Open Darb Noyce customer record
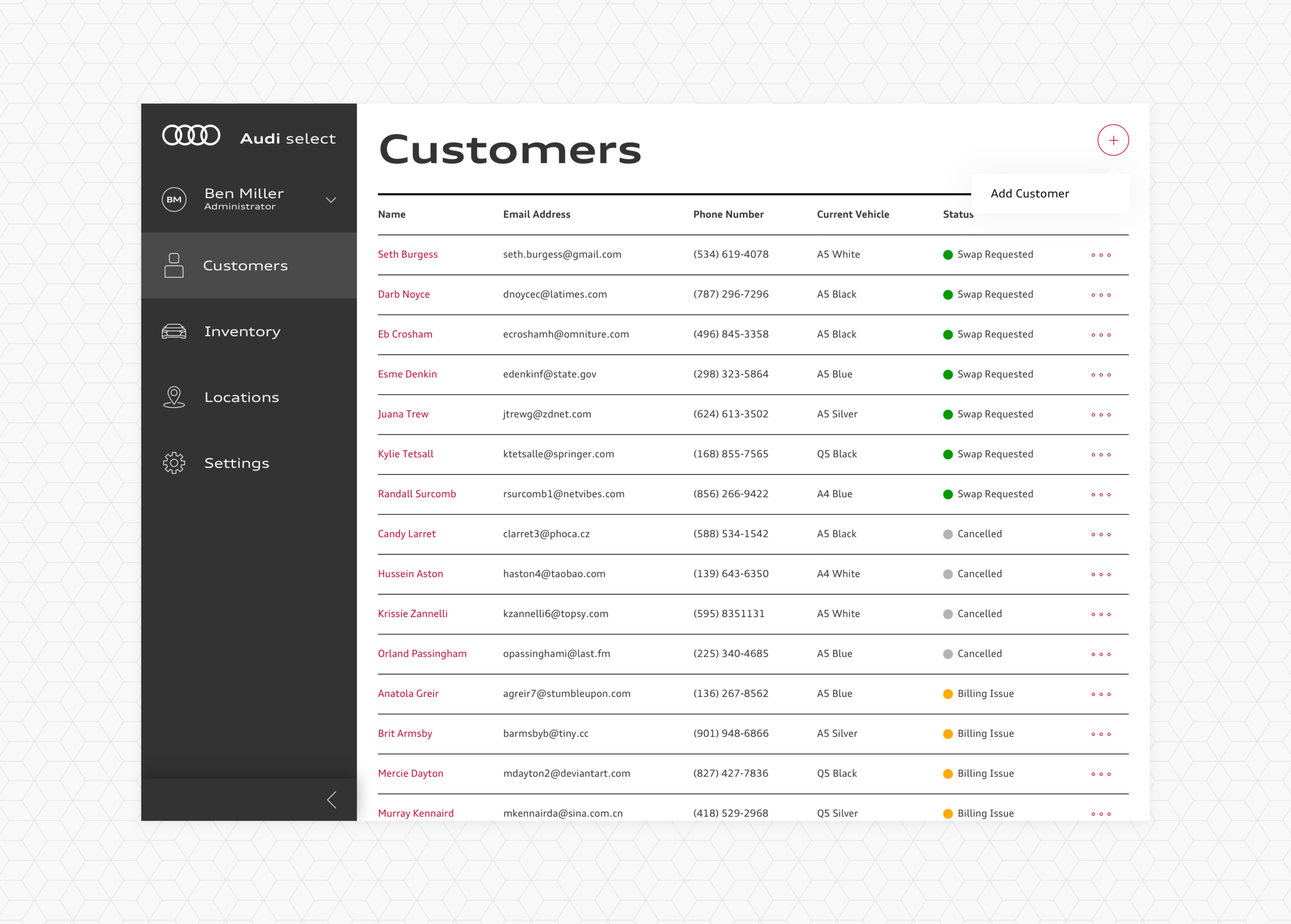 coord(404,294)
